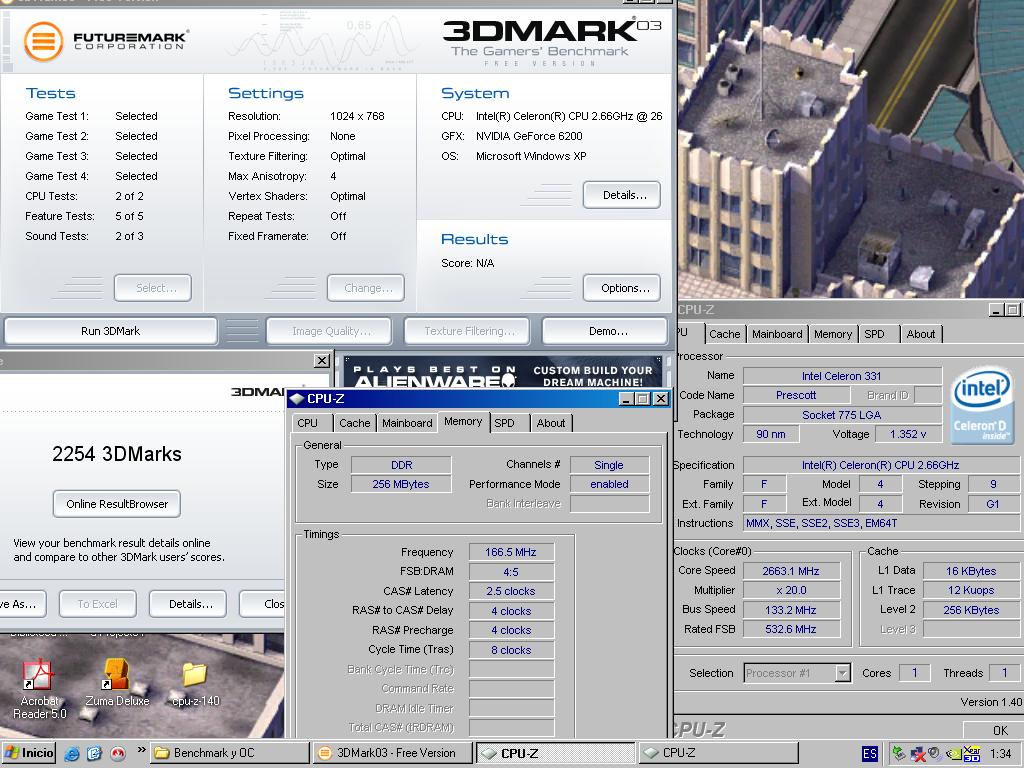Open the cpu-z-140 desktop folder
The image size is (1024, 768).
[195, 684]
